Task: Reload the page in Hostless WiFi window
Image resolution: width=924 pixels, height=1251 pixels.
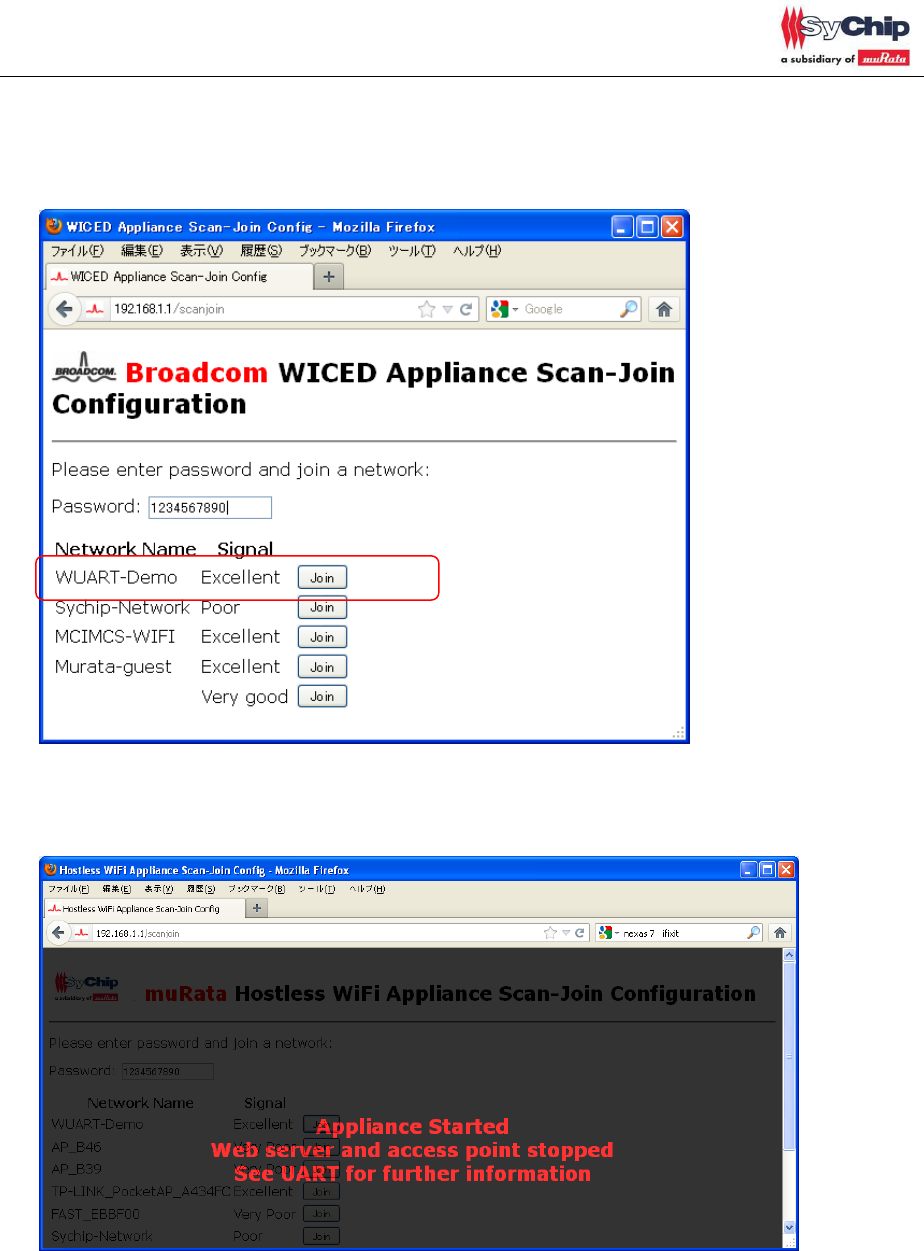Action: tap(580, 932)
